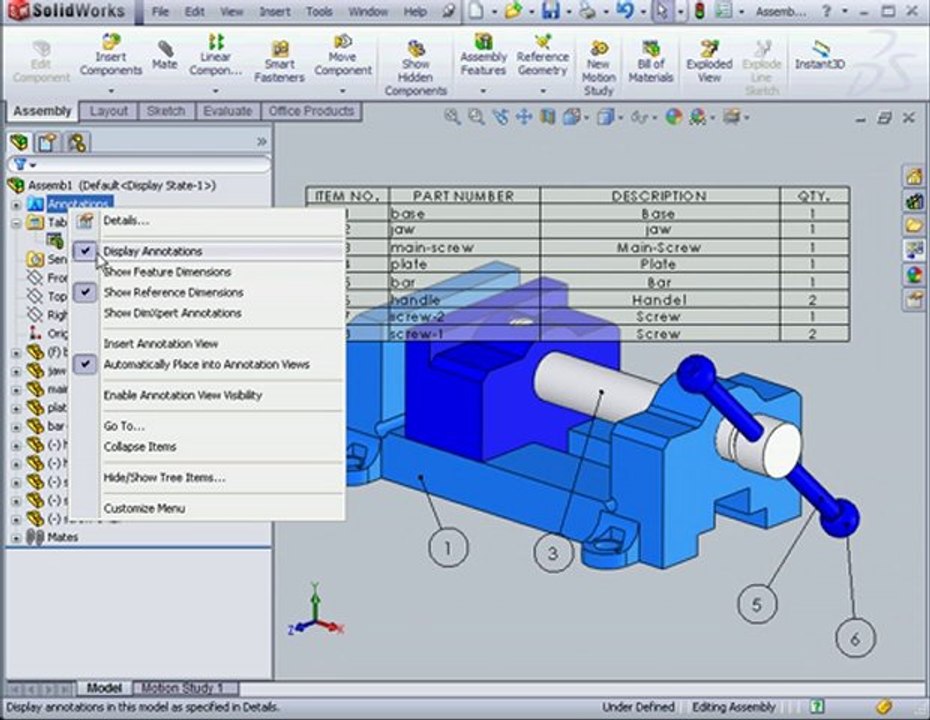
Task: Open Reference Geometry dropdown arrow
Action: coord(543,91)
